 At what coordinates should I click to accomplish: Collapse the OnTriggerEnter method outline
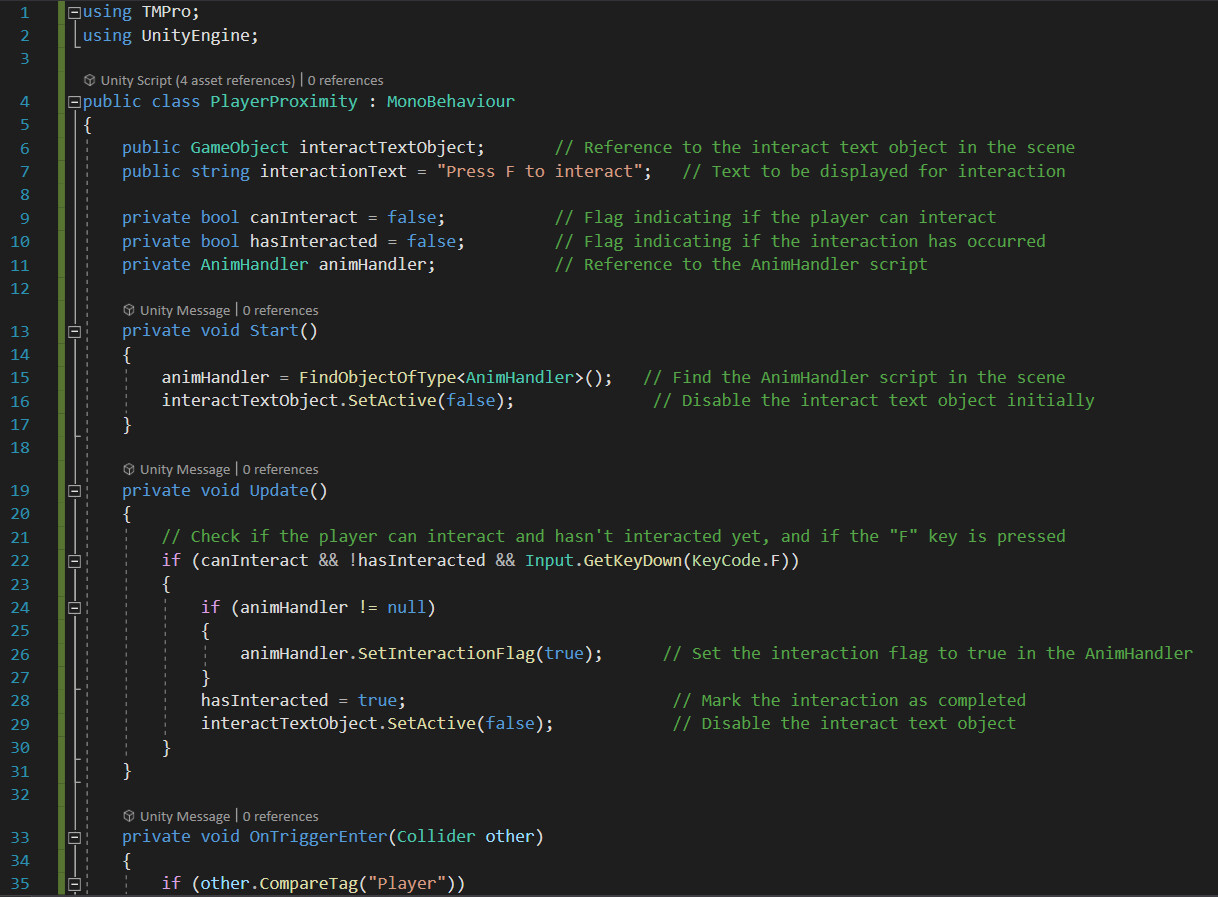point(73,837)
